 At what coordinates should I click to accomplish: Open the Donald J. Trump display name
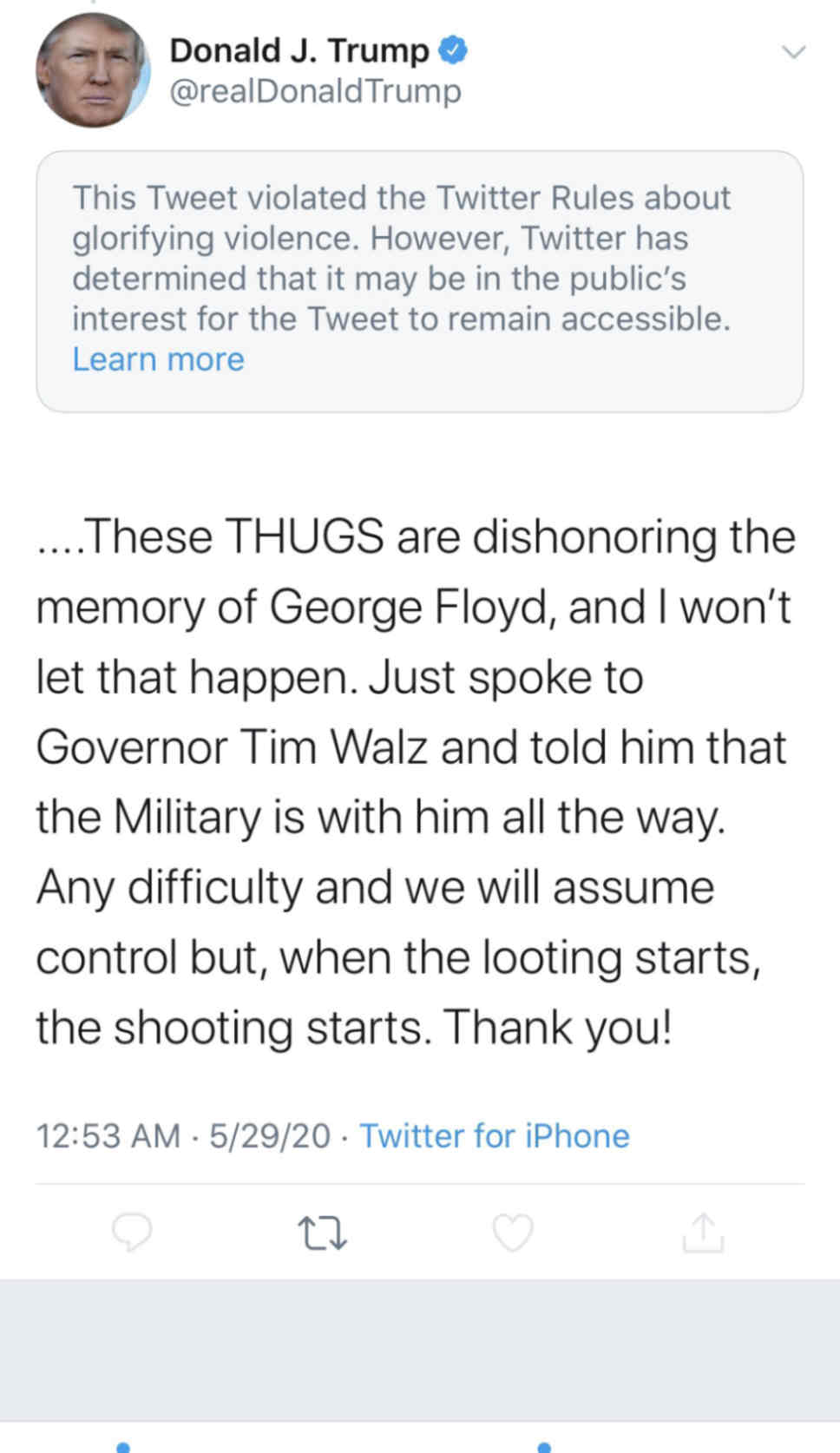tap(299, 50)
